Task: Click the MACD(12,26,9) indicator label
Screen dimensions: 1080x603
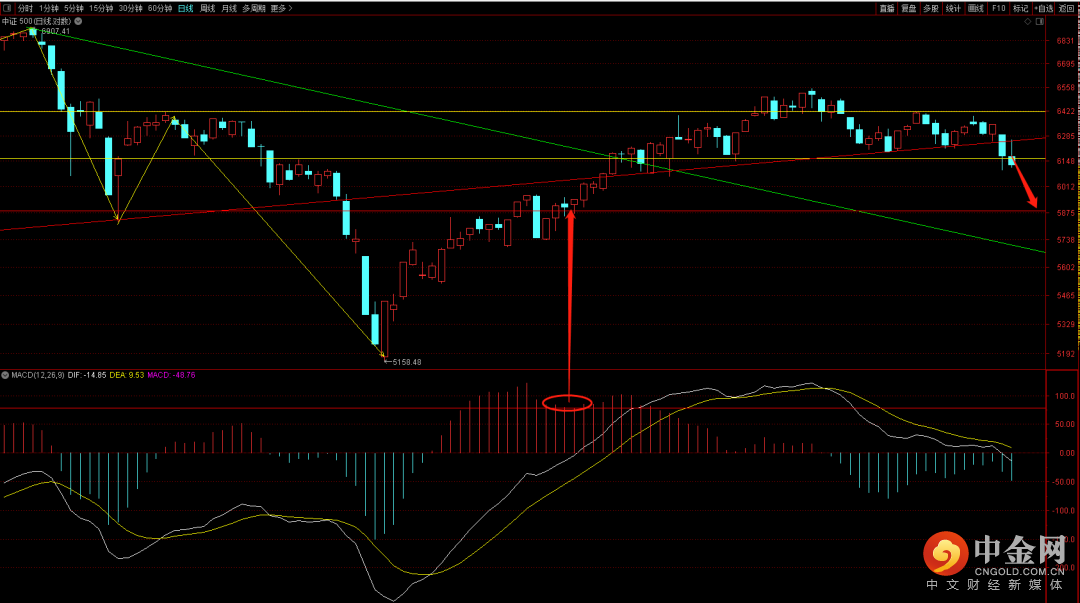Action: pos(38,376)
